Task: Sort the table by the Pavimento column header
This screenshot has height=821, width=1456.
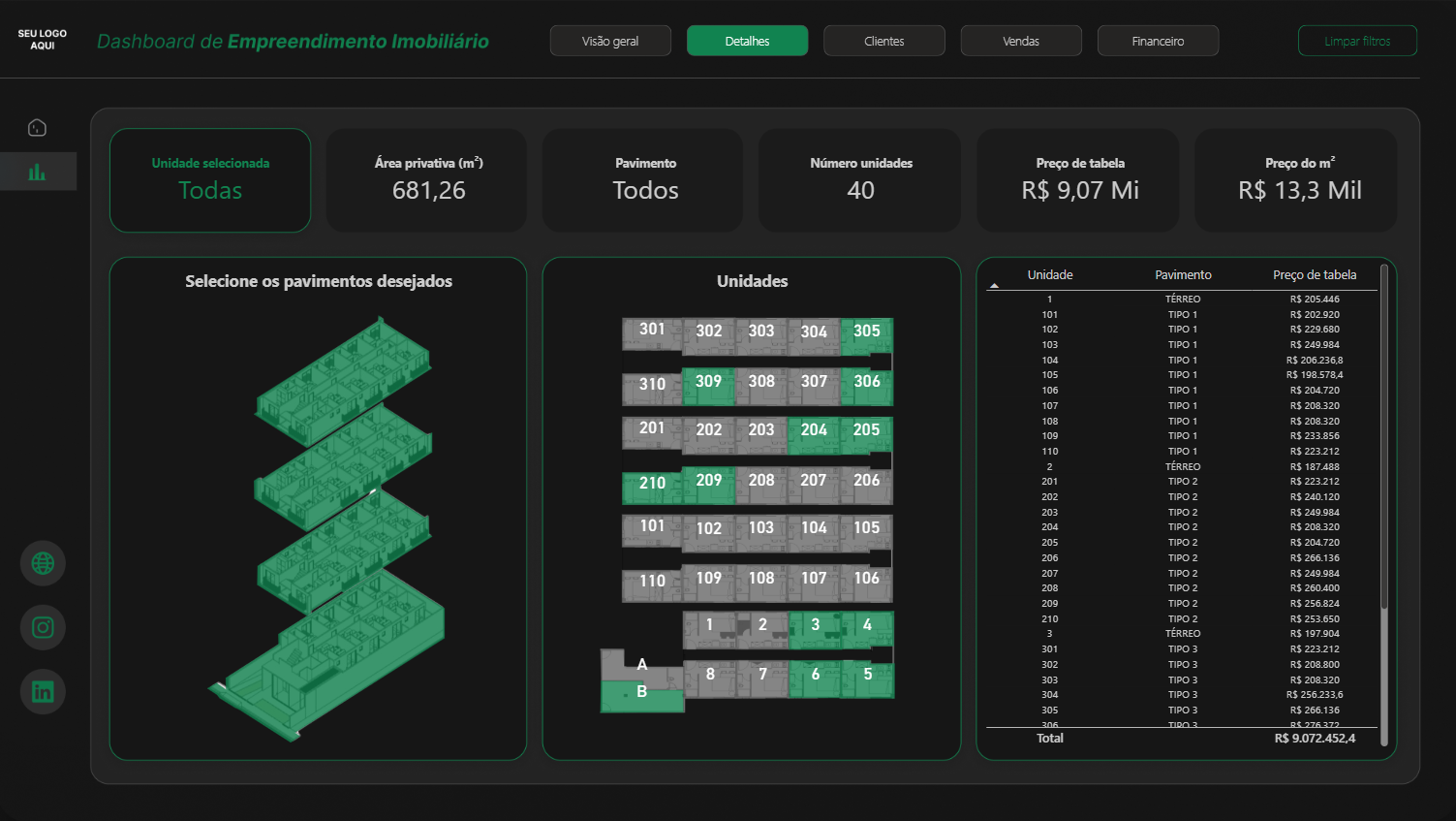Action: [1182, 274]
